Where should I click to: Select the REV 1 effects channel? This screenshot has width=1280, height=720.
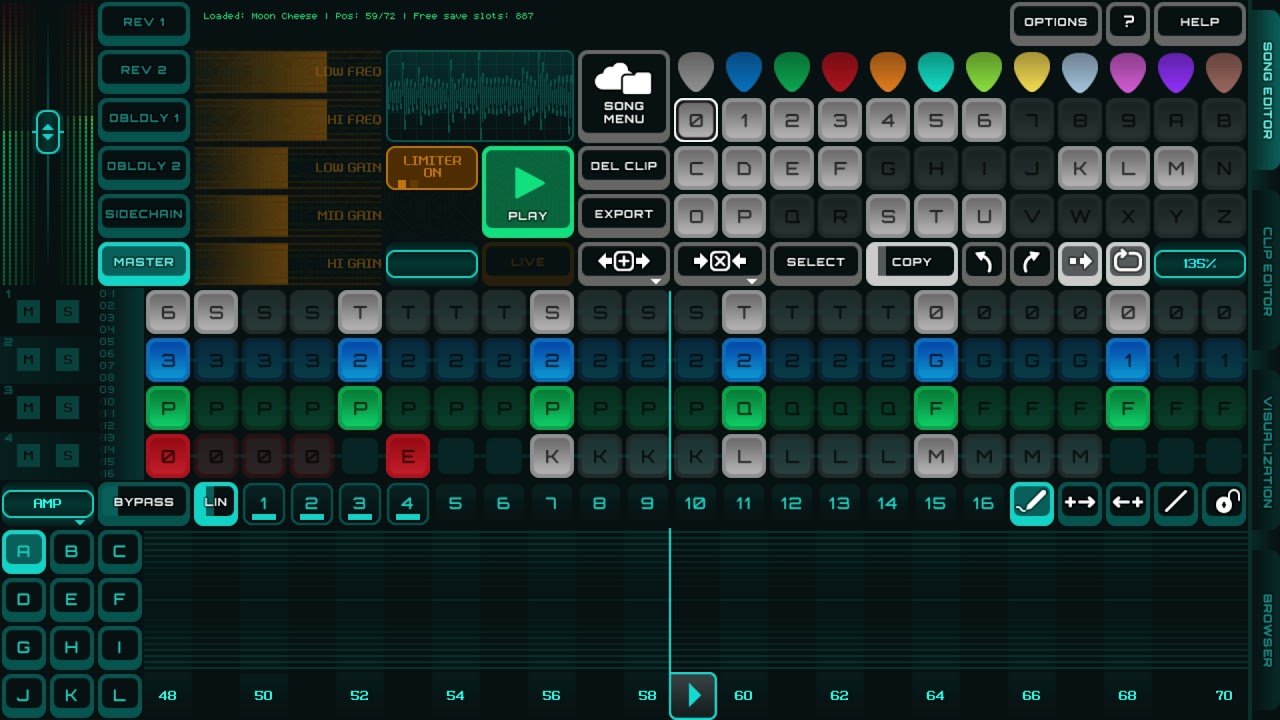(144, 22)
